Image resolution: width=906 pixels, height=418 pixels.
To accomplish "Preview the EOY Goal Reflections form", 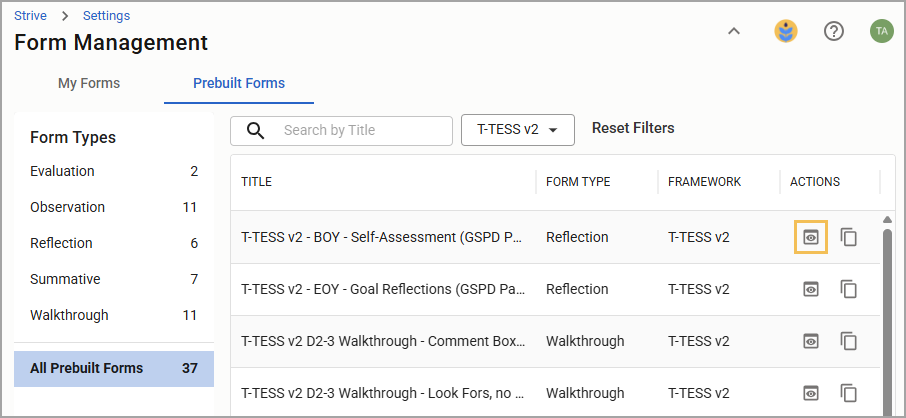I will click(811, 289).
